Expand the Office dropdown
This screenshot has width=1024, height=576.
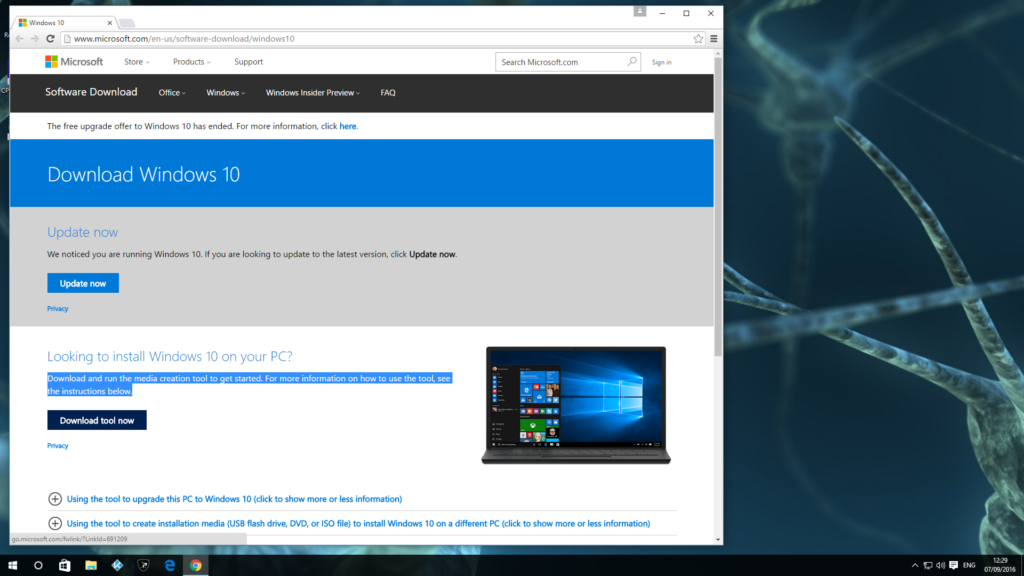[172, 93]
